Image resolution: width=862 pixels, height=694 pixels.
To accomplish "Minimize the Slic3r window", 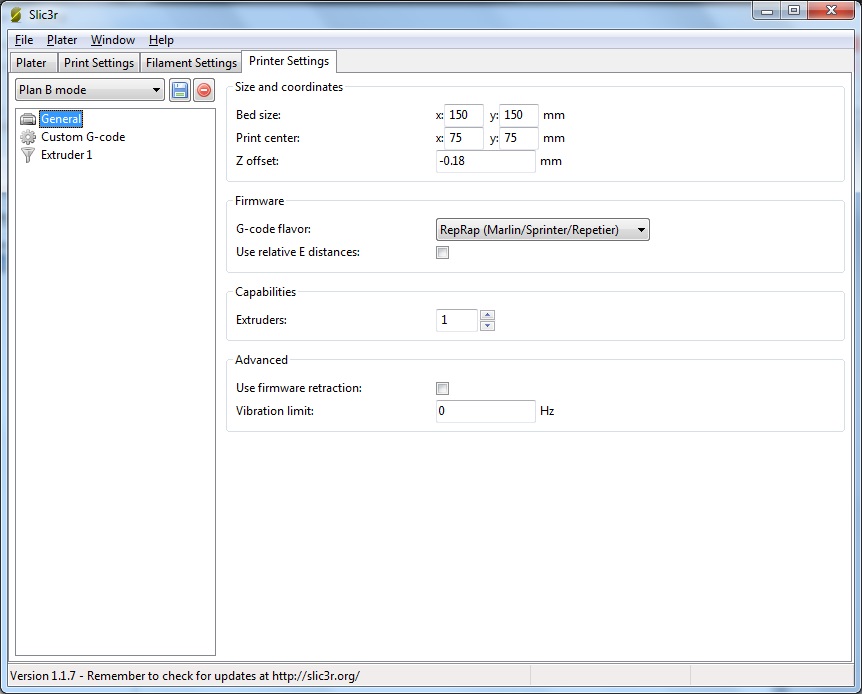I will (x=767, y=10).
